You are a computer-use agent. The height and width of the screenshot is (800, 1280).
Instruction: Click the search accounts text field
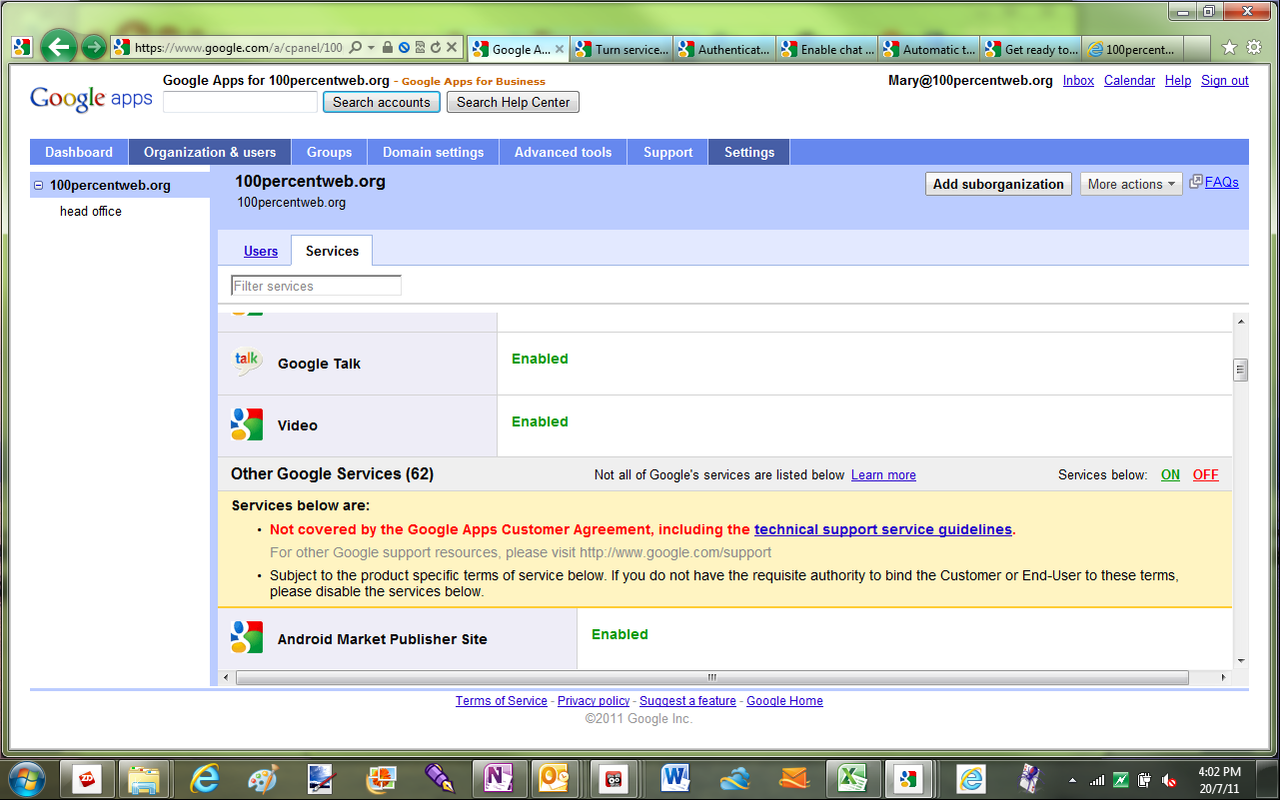click(240, 102)
